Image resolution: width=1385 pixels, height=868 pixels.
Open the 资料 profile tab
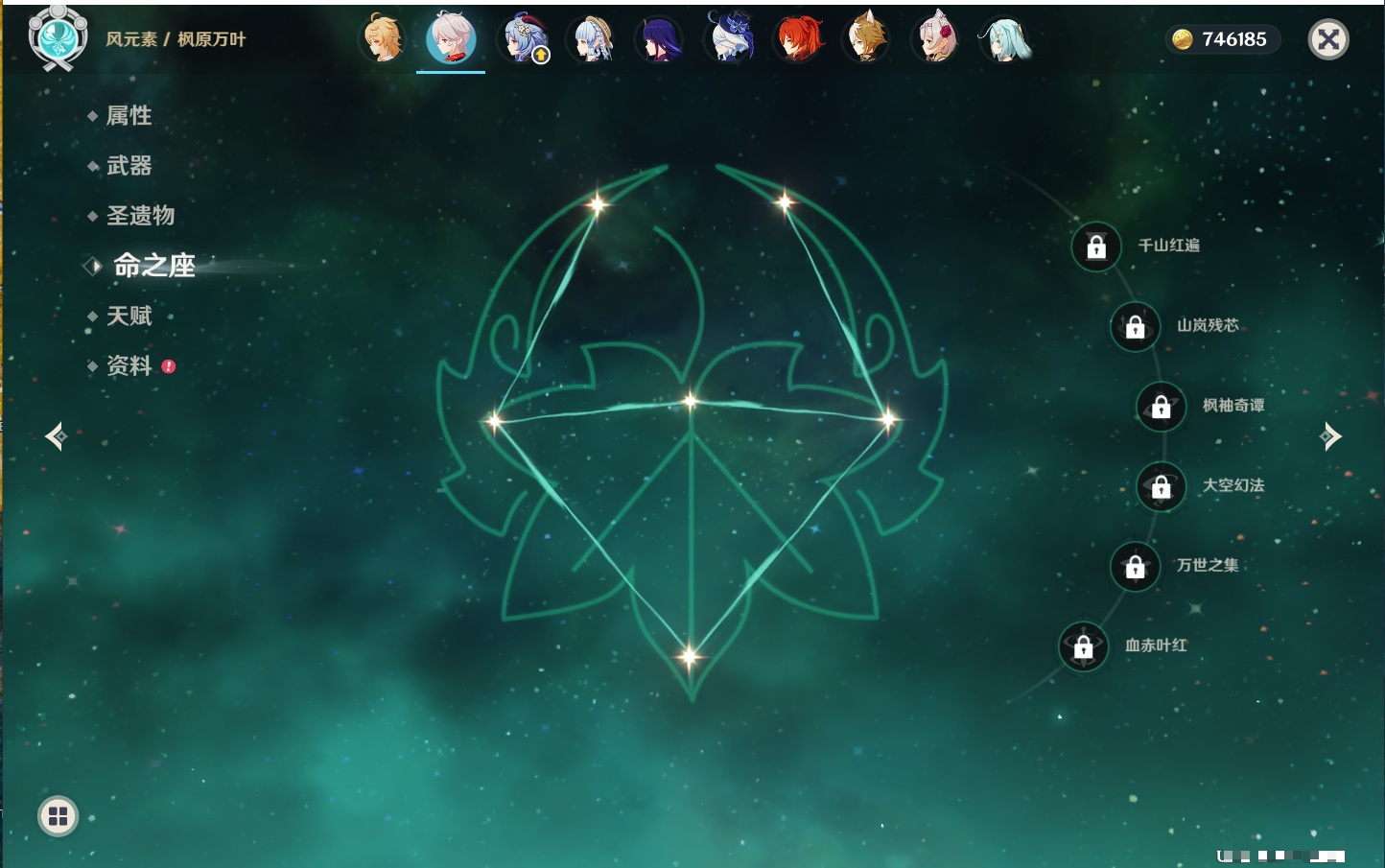pyautogui.click(x=129, y=365)
